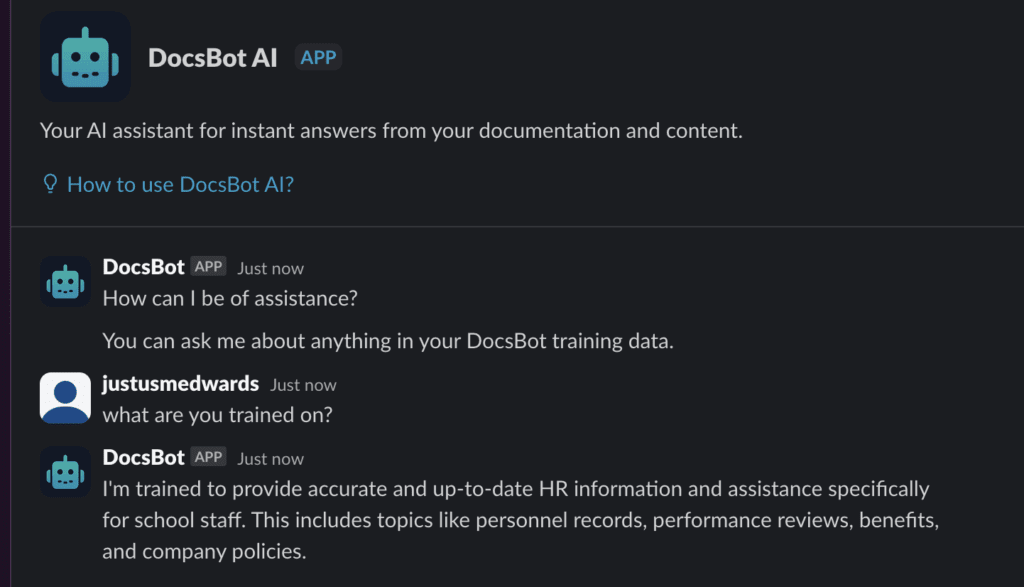1024x587 pixels.
Task: Click DocsBot avatar beside the HR reply
Action: tap(65, 471)
